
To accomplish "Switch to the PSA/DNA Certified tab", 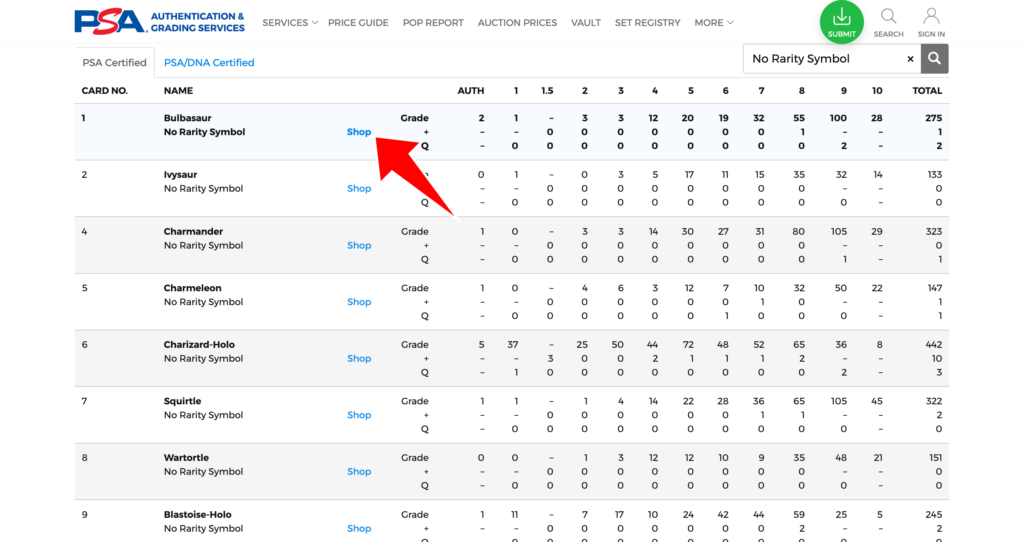I will click(209, 63).
